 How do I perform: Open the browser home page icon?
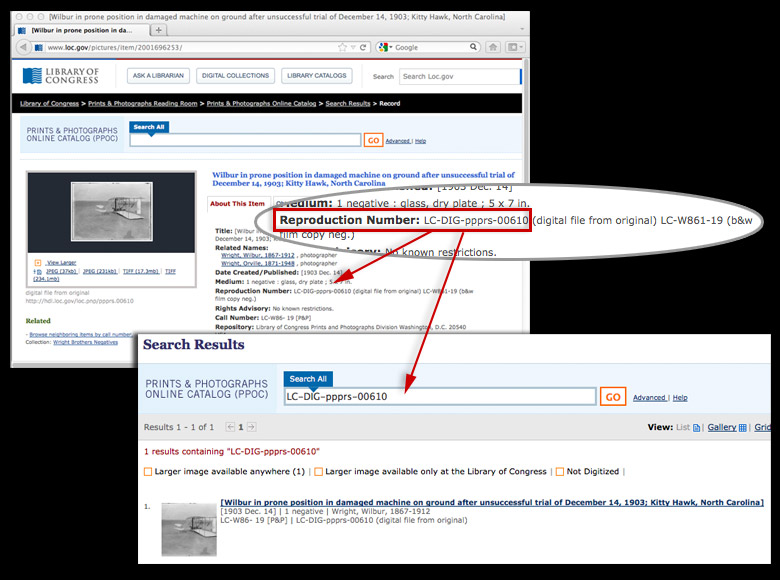(x=493, y=47)
